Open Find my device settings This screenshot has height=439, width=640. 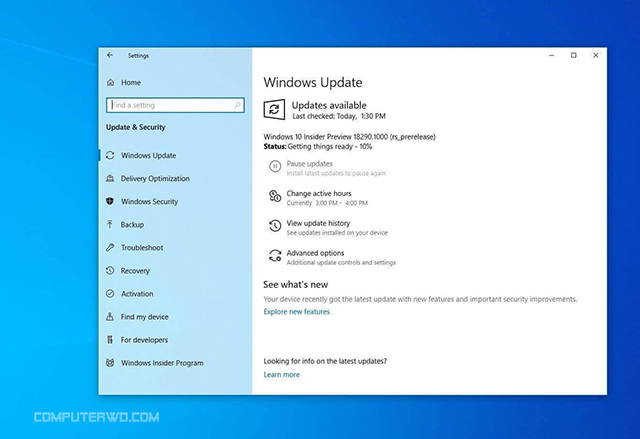coord(144,317)
